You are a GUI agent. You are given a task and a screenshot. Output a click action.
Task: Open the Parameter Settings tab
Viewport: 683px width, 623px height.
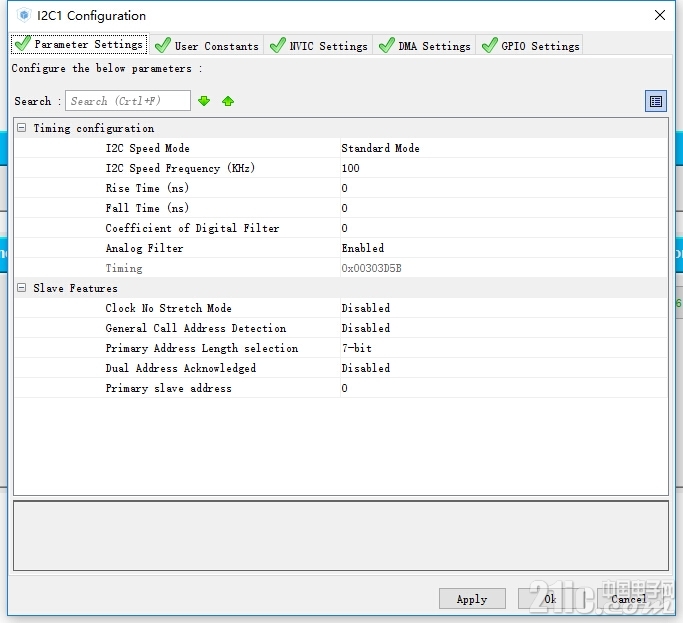pyautogui.click(x=79, y=44)
